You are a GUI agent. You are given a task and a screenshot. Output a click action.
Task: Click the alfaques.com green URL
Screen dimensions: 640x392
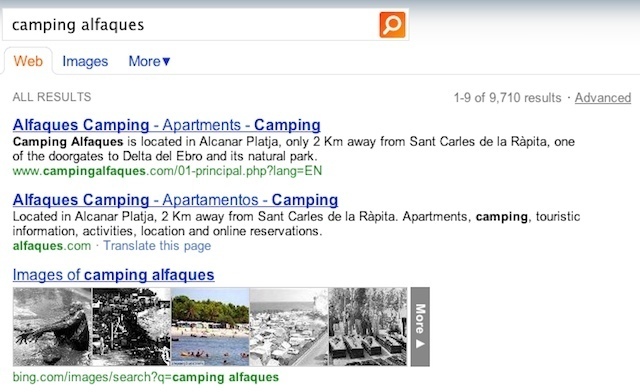click(52, 246)
